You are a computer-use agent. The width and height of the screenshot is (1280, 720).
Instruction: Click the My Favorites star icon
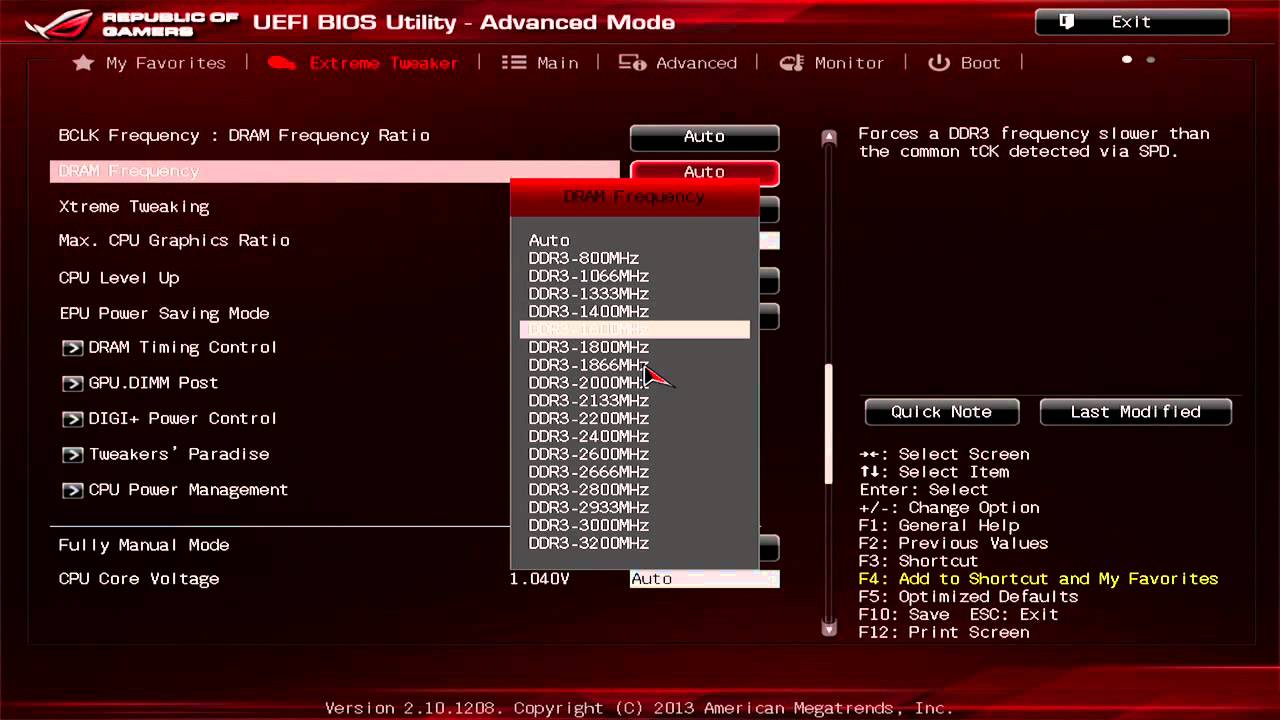coord(84,63)
